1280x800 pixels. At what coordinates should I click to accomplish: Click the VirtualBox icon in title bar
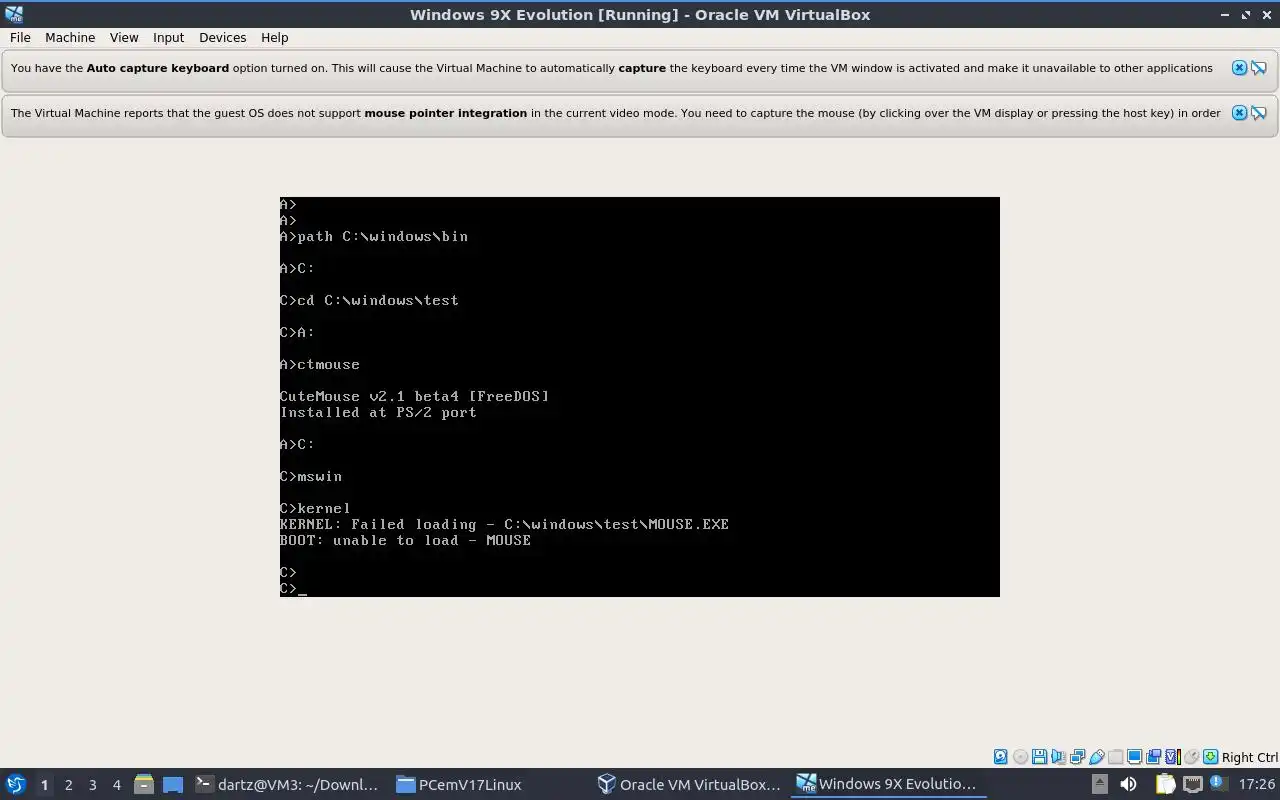coord(14,14)
